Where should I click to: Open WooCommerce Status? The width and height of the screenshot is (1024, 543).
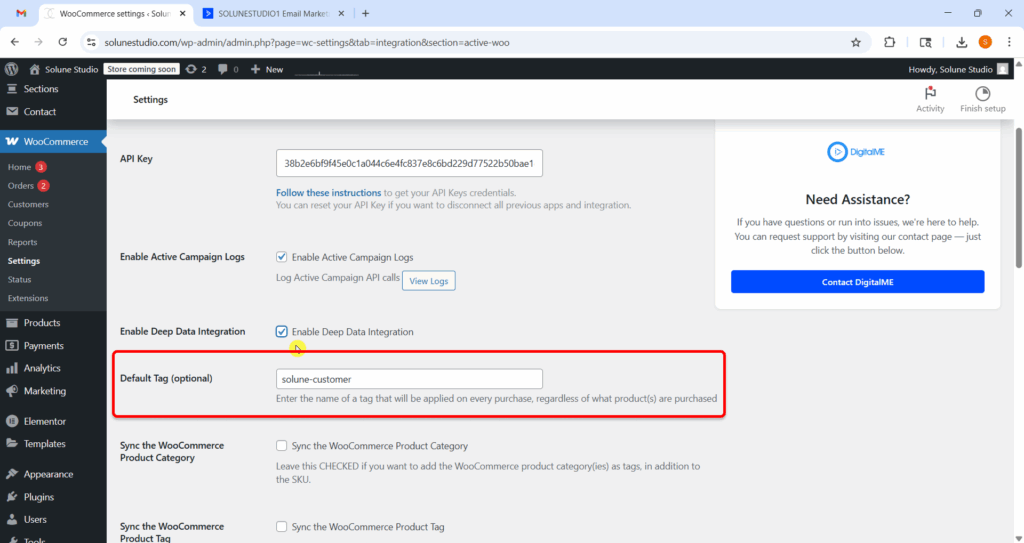[20, 279]
